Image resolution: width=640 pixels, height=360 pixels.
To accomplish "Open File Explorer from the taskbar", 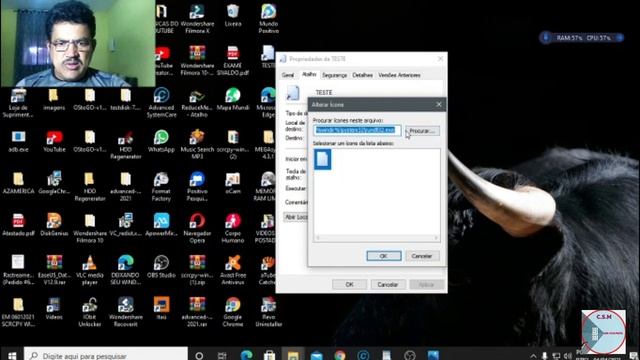I will 293,356.
